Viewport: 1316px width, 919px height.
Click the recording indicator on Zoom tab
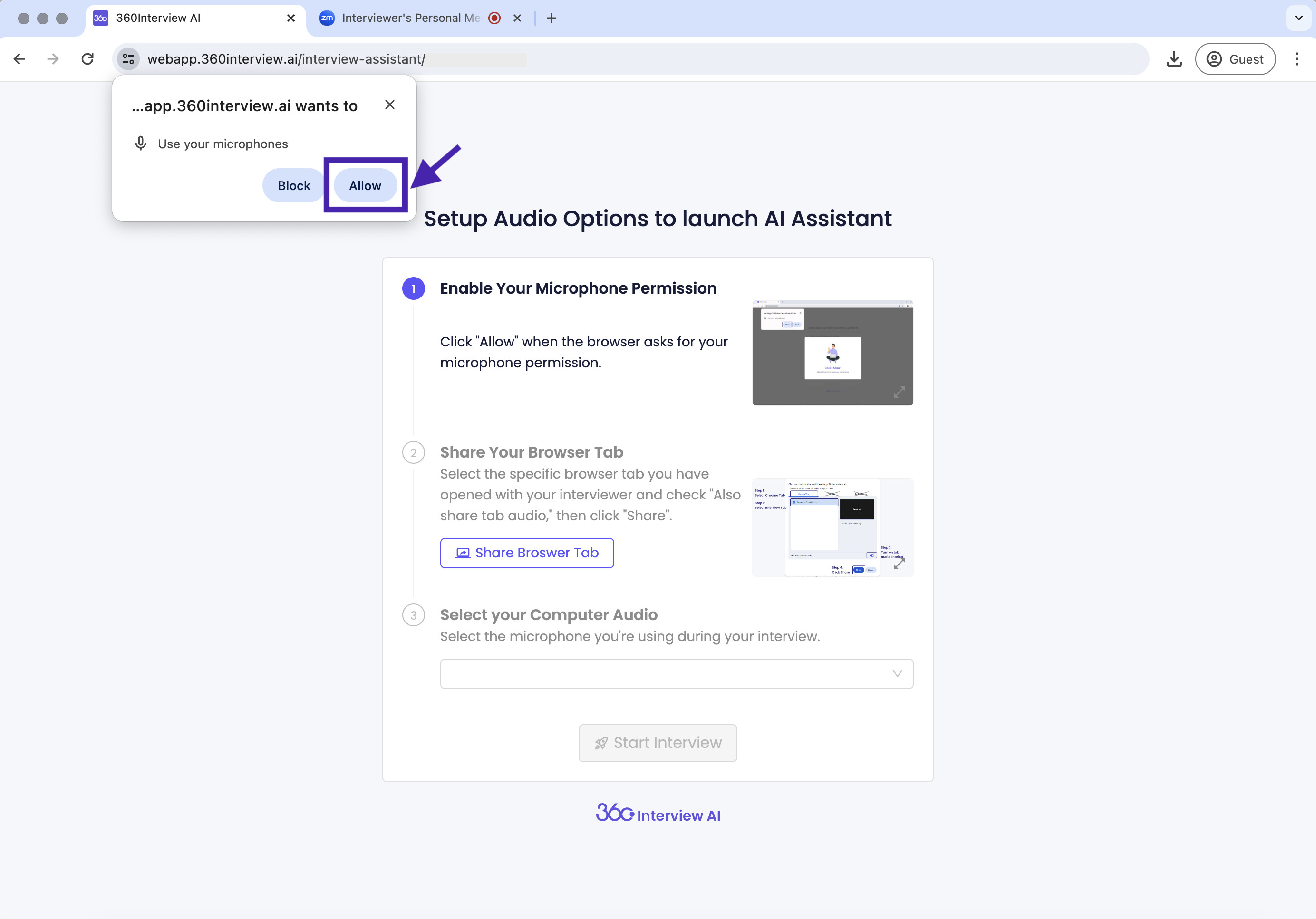(494, 19)
